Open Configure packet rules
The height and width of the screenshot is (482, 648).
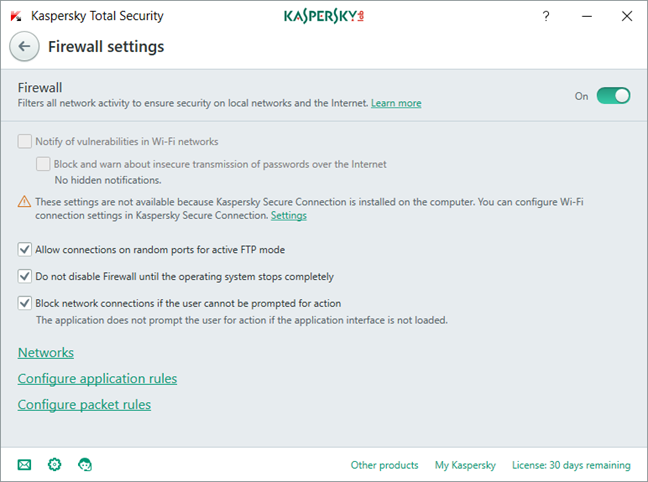(x=84, y=405)
